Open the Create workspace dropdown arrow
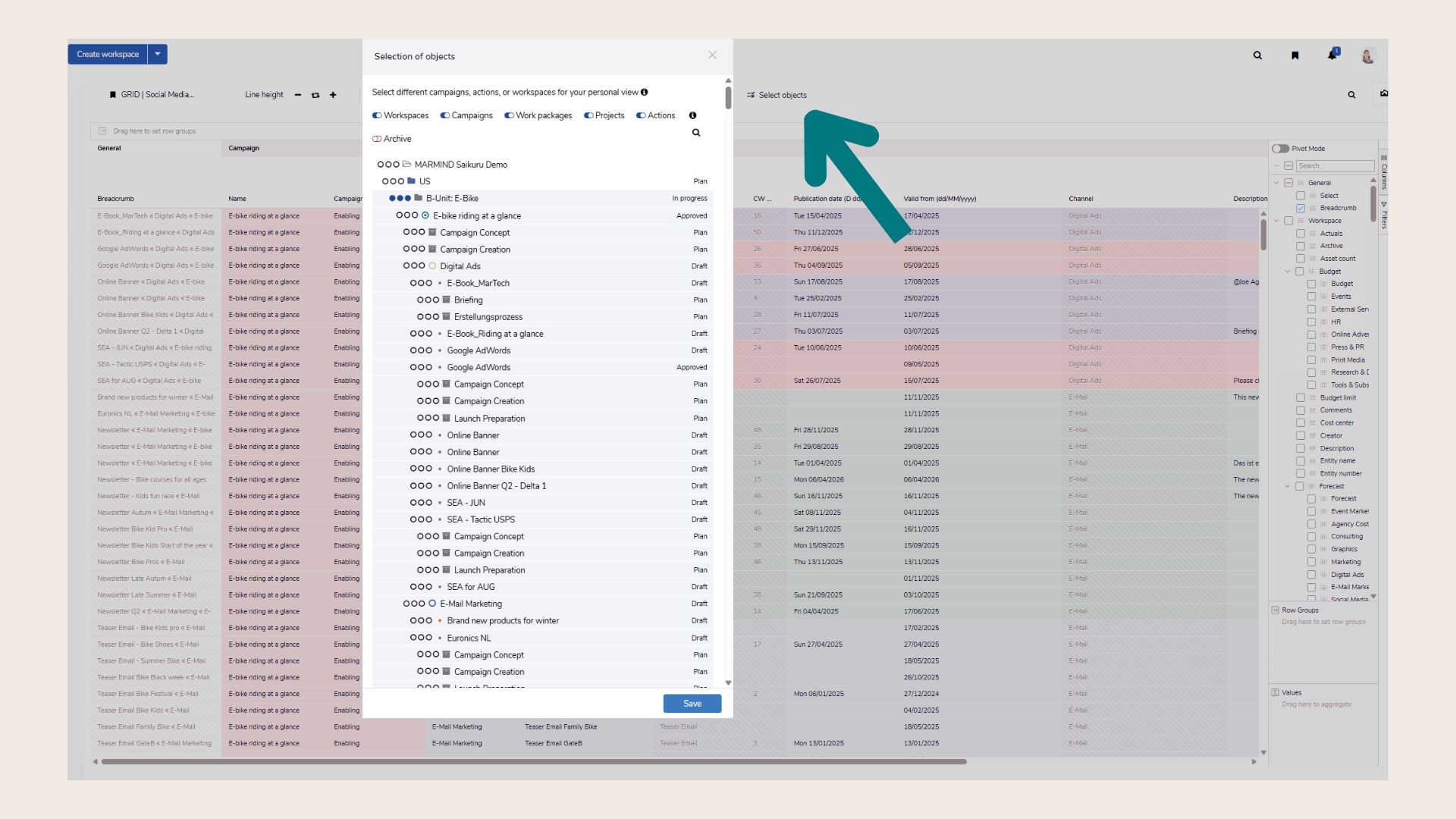The image size is (1456, 819). pos(157,55)
